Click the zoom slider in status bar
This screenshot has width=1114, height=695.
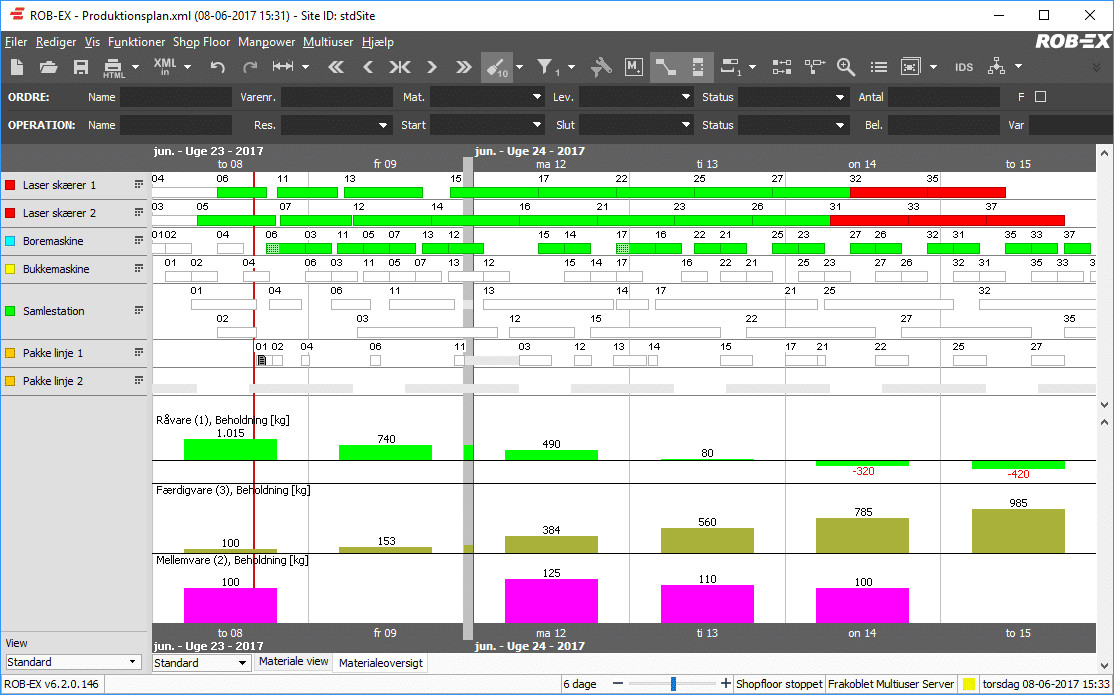click(673, 684)
